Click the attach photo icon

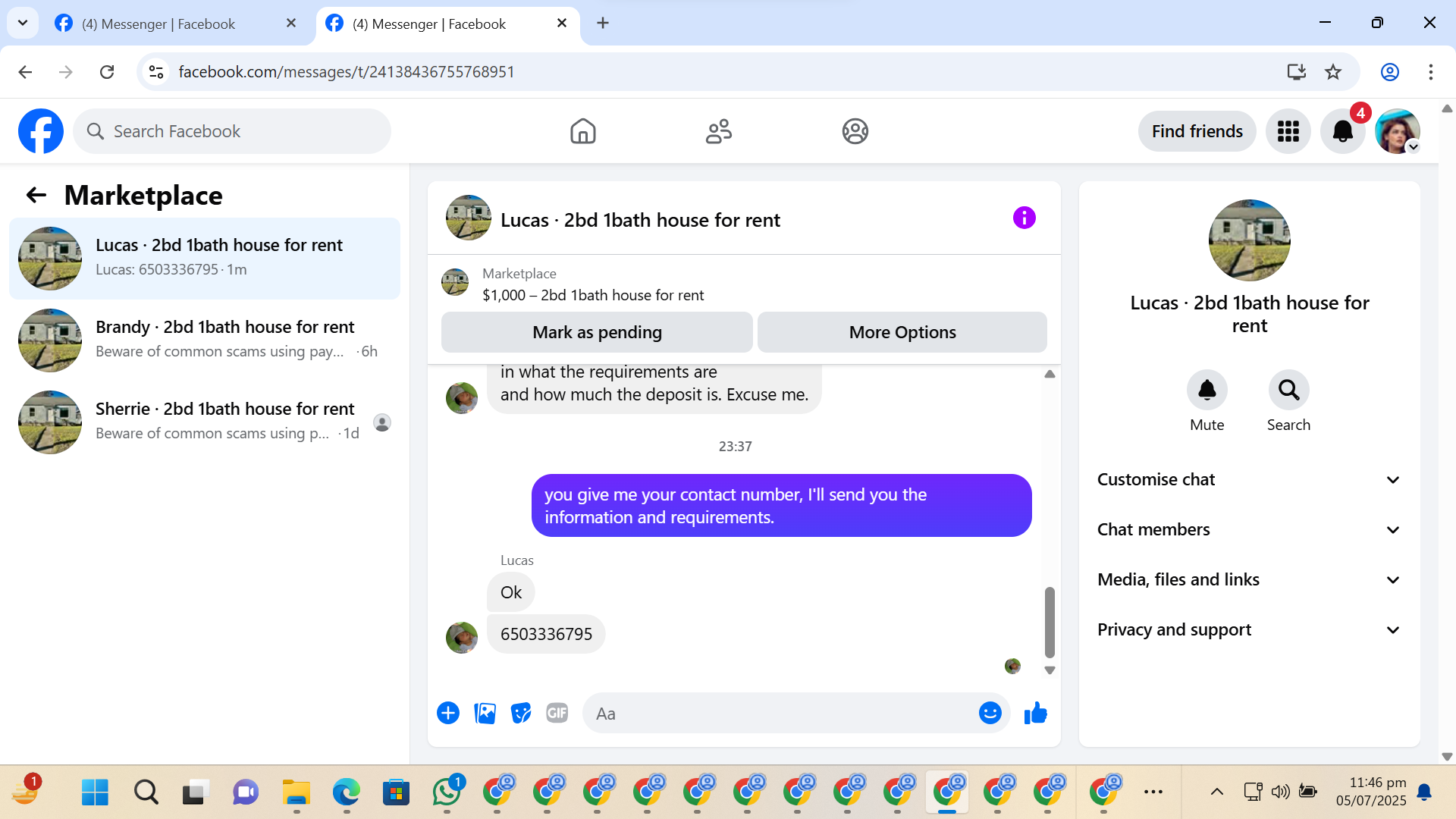point(485,713)
